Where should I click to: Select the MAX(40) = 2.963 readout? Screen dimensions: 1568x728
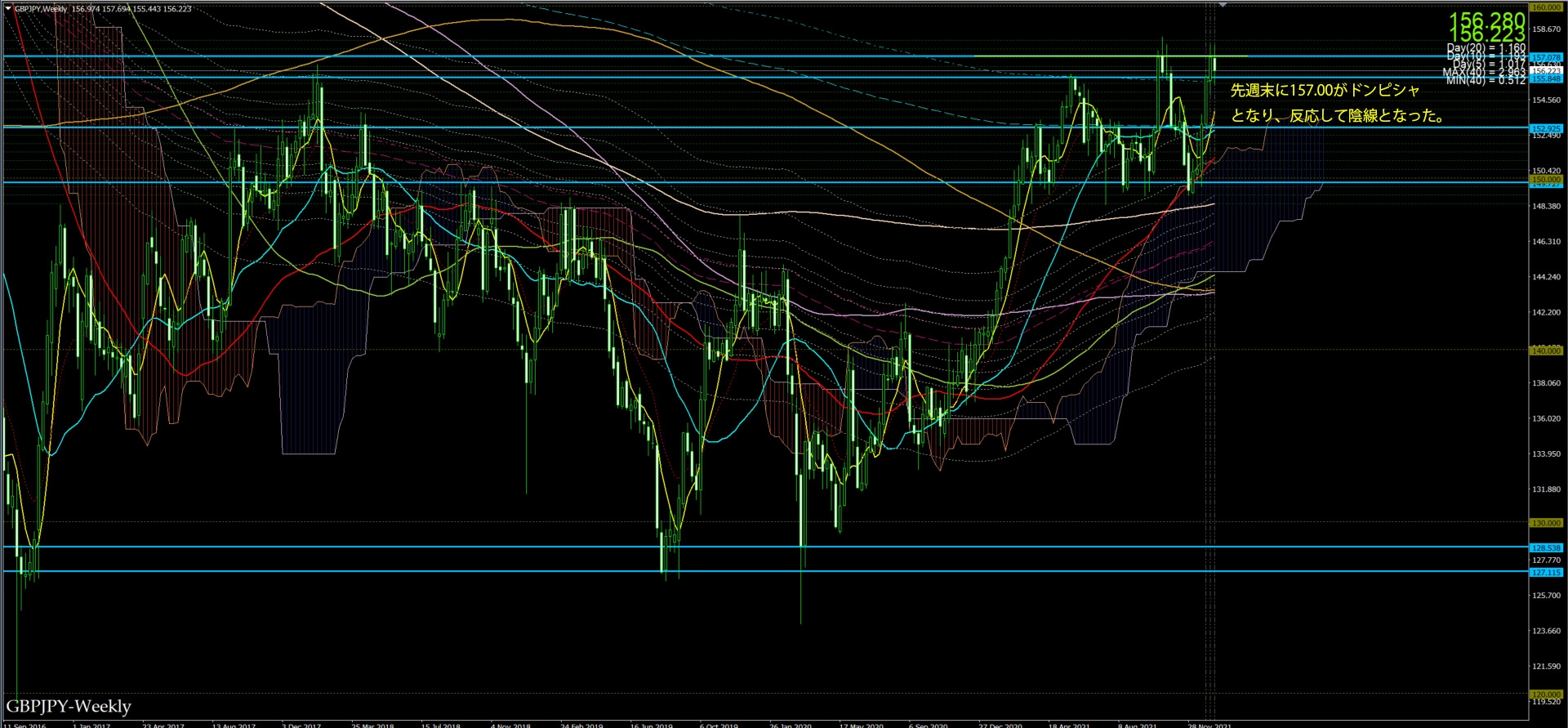point(1484,73)
